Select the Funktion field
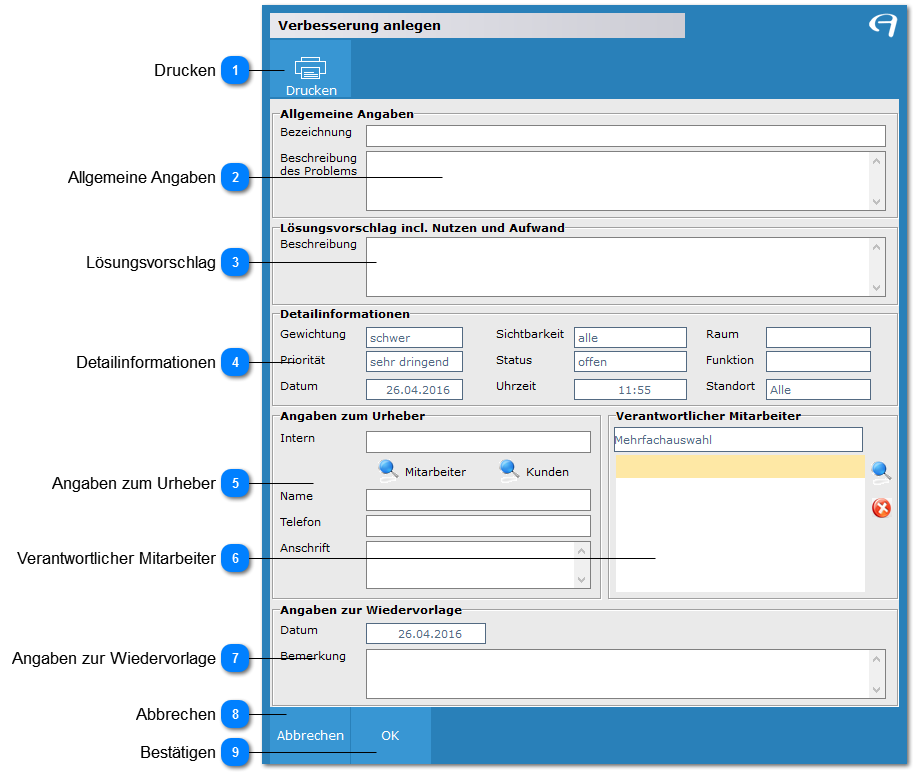916x778 pixels. (818, 362)
